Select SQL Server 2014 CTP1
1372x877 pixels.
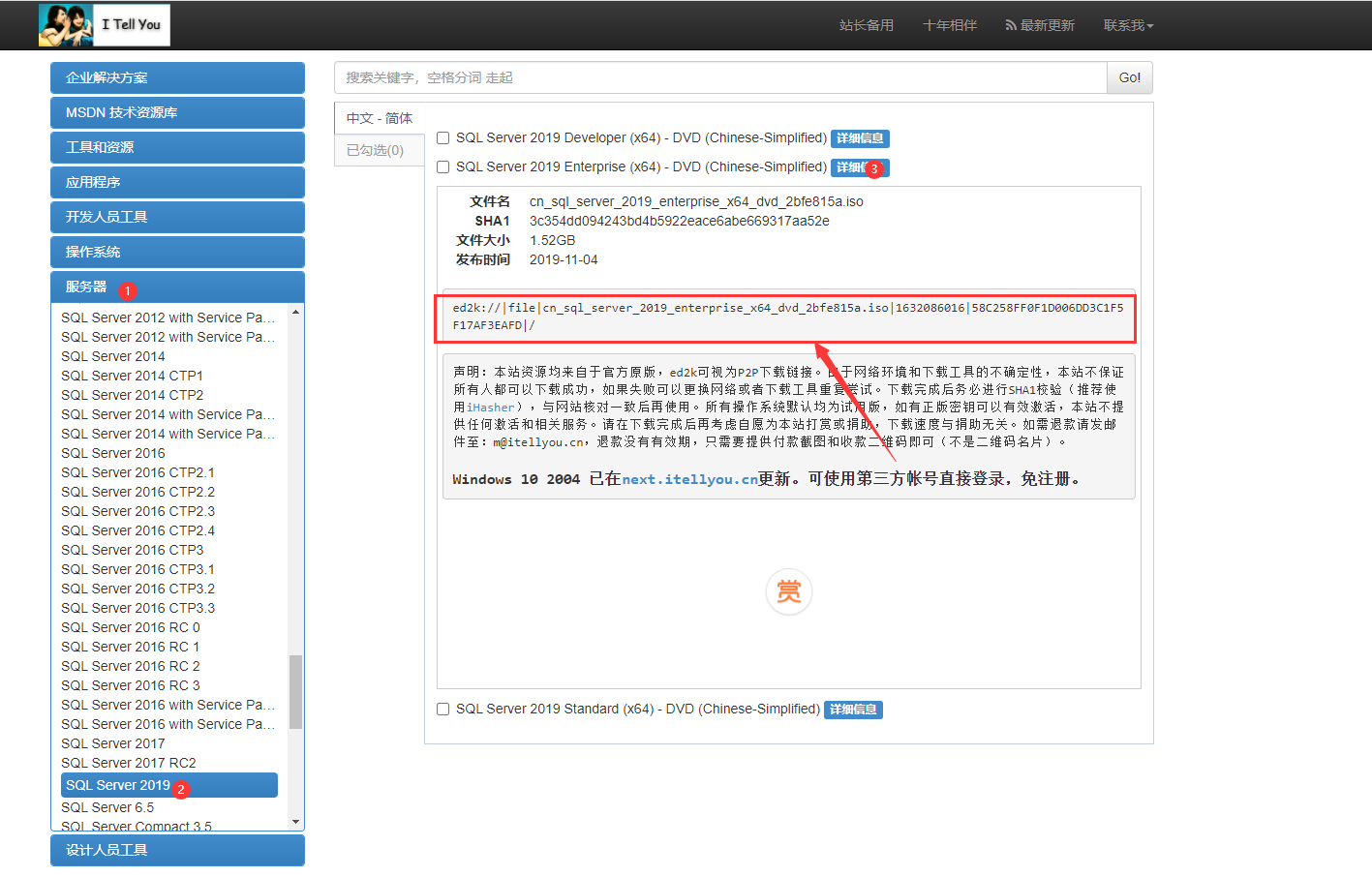tap(133, 376)
